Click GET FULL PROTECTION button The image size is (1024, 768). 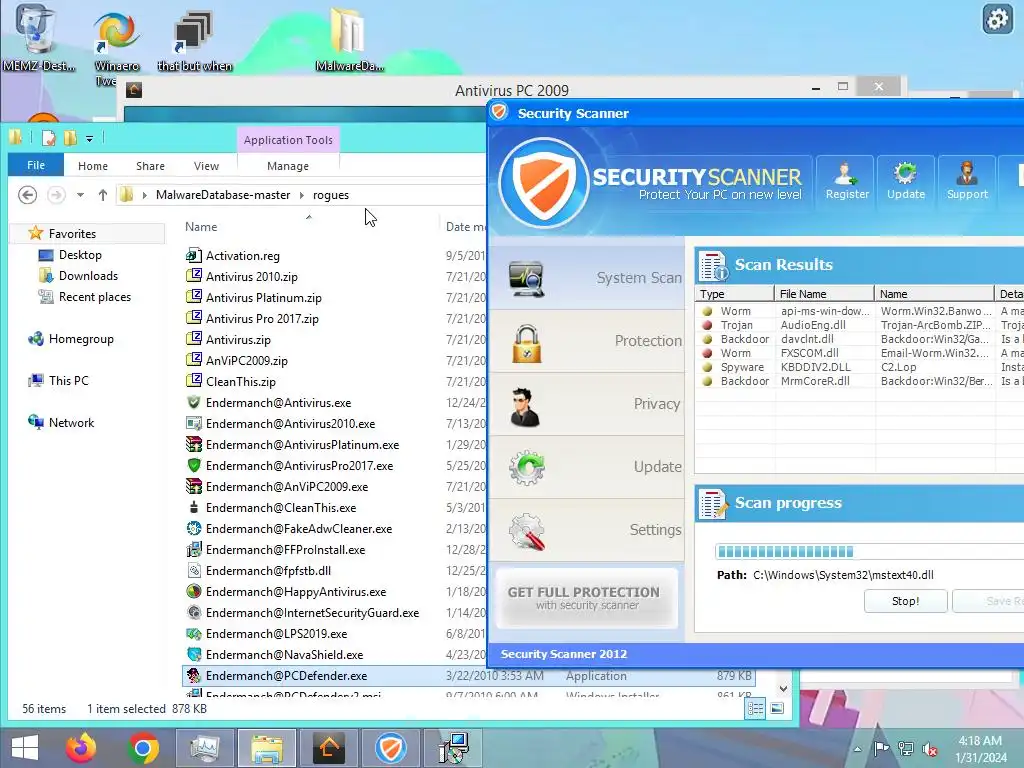pyautogui.click(x=586, y=598)
